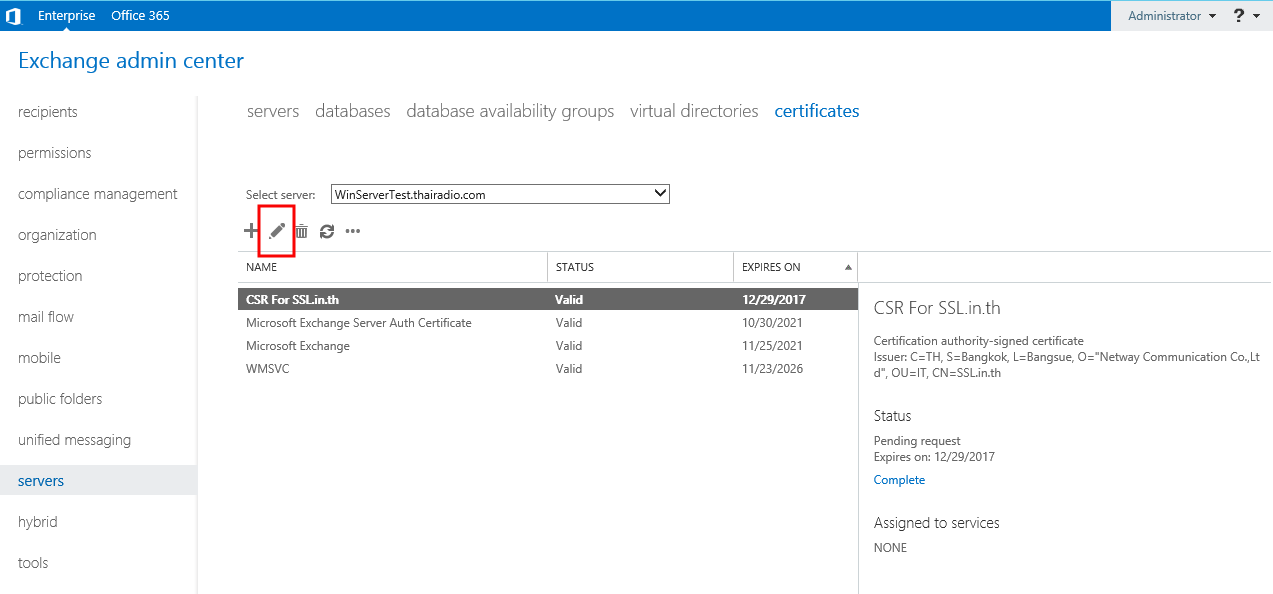The image size is (1273, 594).
Task: Refresh the certificate list
Action: (327, 231)
